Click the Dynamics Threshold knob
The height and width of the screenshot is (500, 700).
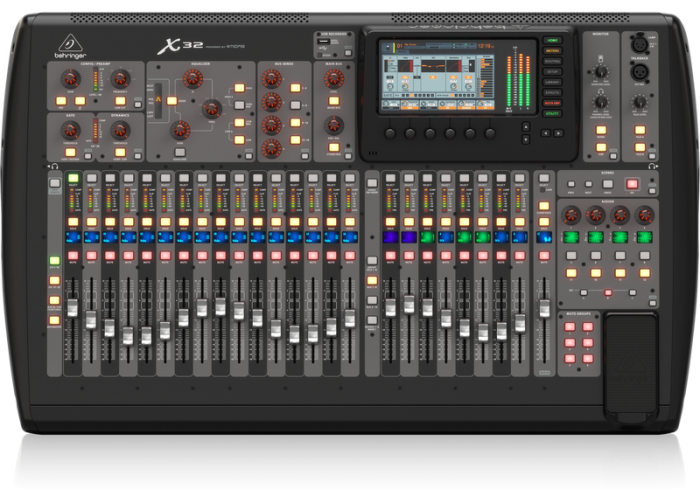[x=120, y=130]
